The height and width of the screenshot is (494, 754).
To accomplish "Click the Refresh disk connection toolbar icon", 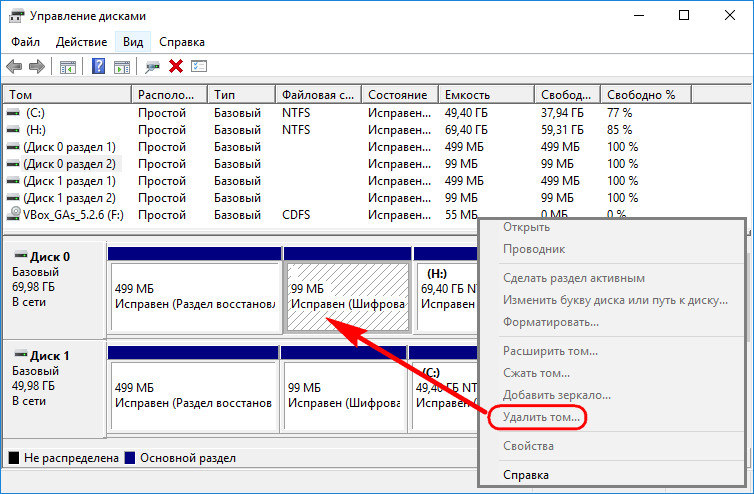I will coord(152,67).
